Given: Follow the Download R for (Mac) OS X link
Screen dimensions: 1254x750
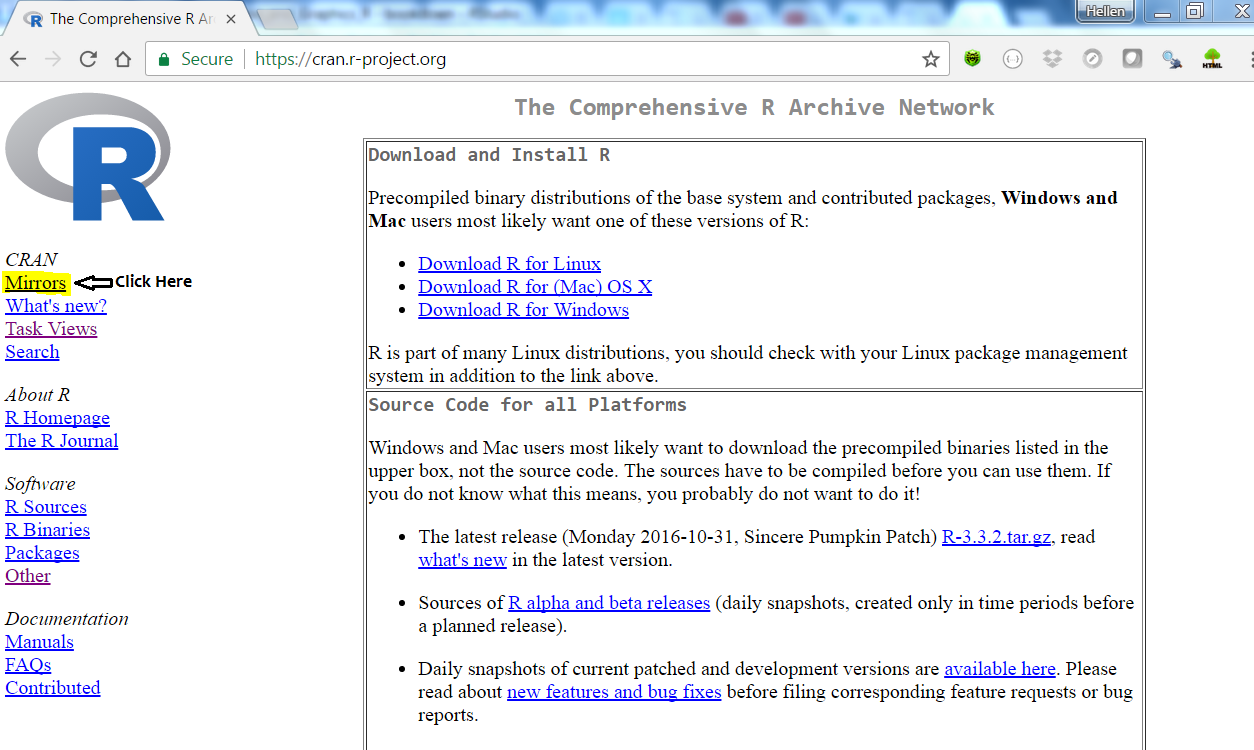Looking at the screenshot, I should [535, 287].
